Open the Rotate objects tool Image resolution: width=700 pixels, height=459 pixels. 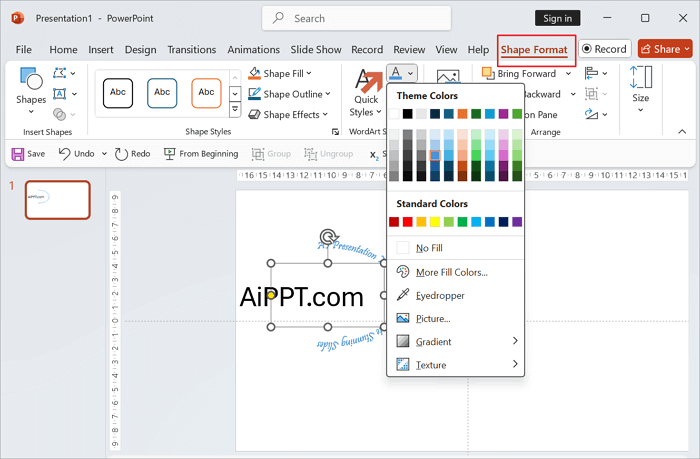point(591,115)
